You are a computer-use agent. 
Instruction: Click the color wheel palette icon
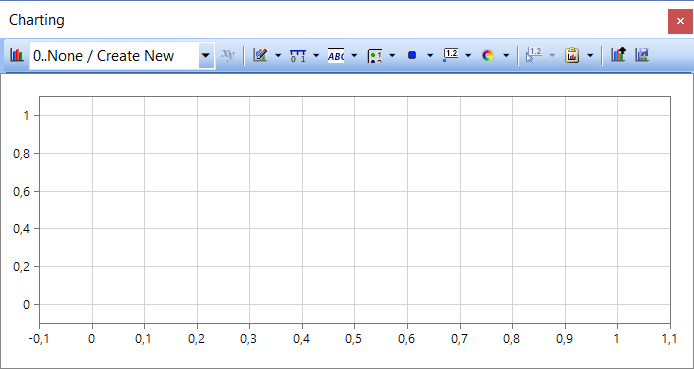click(488, 55)
